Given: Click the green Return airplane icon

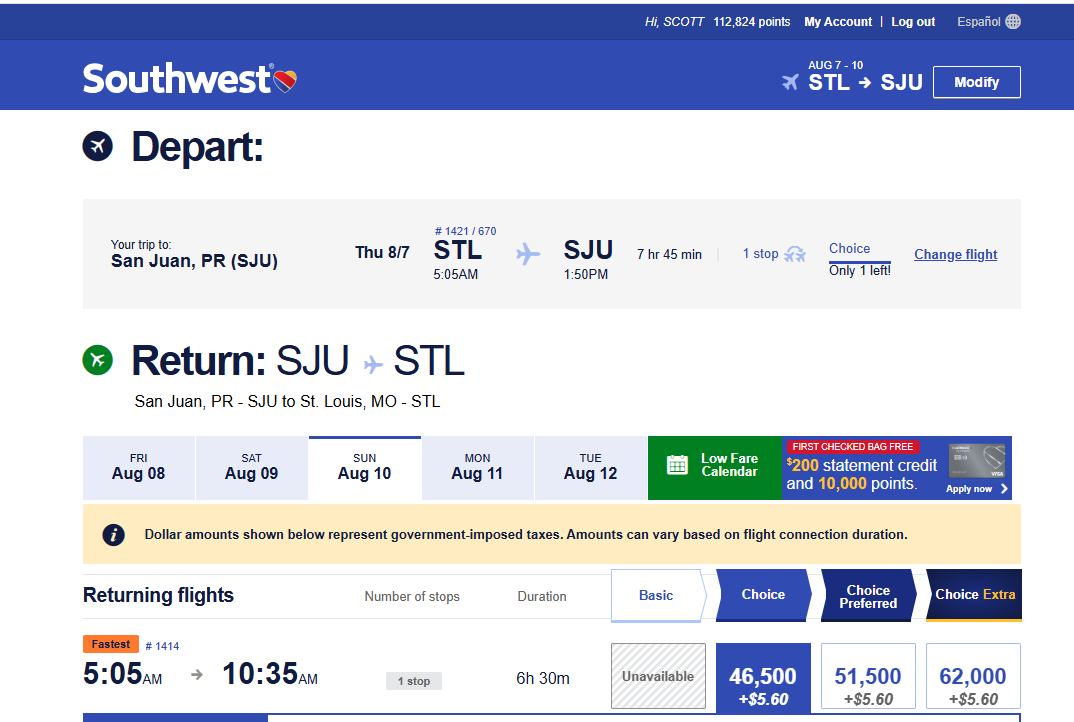Looking at the screenshot, I should click(x=97, y=360).
